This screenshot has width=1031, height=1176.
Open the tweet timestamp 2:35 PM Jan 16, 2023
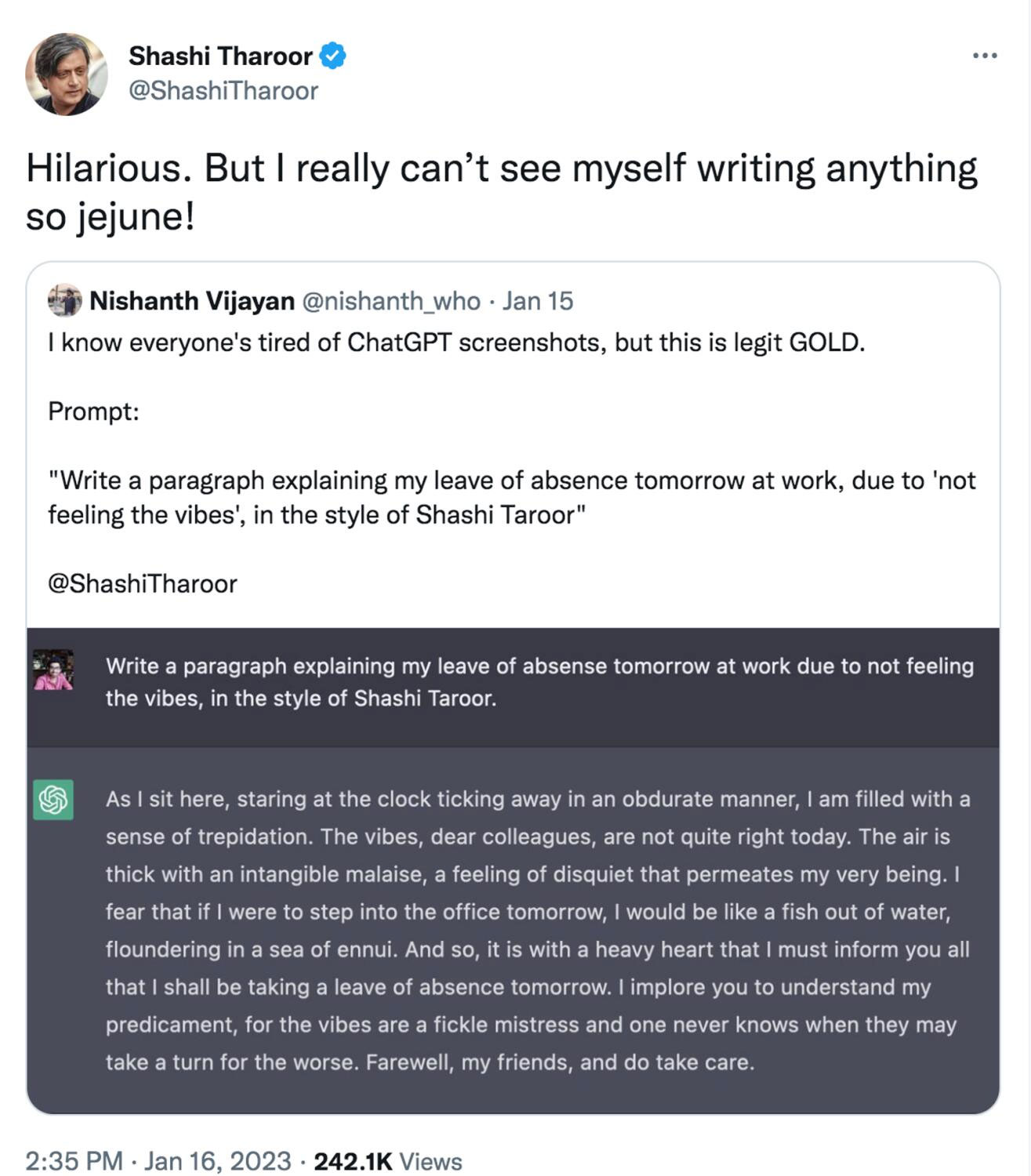tap(158, 1160)
